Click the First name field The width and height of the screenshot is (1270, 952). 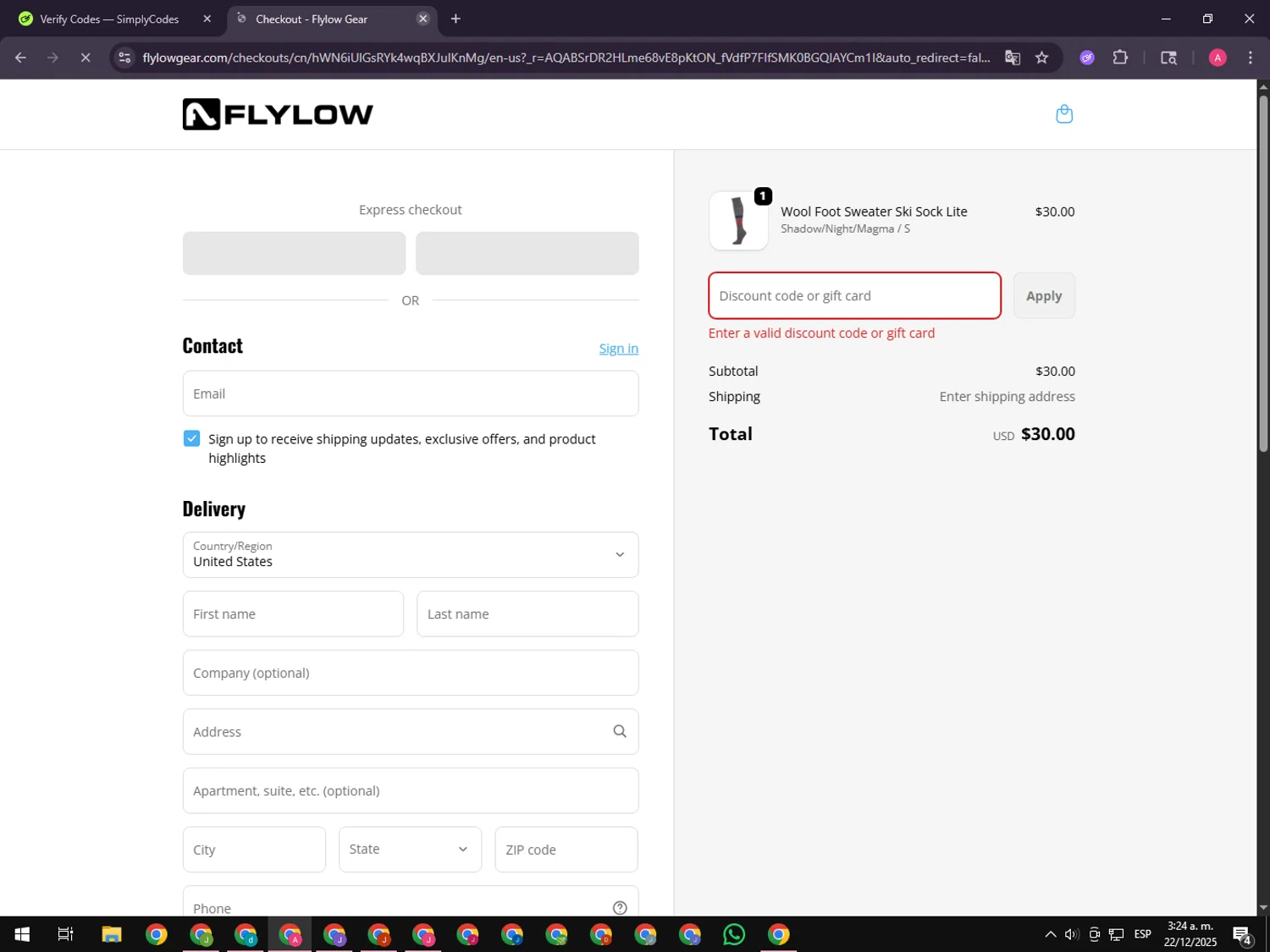(293, 614)
